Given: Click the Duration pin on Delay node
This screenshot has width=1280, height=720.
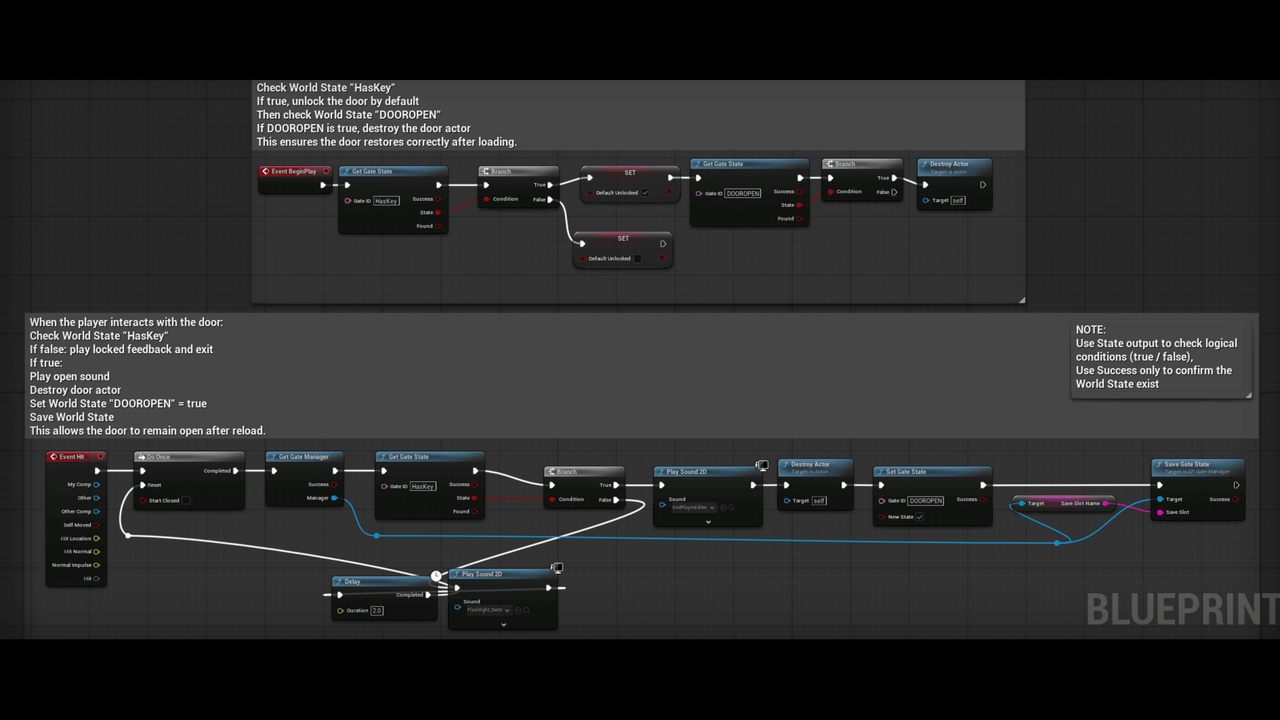Looking at the screenshot, I should (x=340, y=610).
